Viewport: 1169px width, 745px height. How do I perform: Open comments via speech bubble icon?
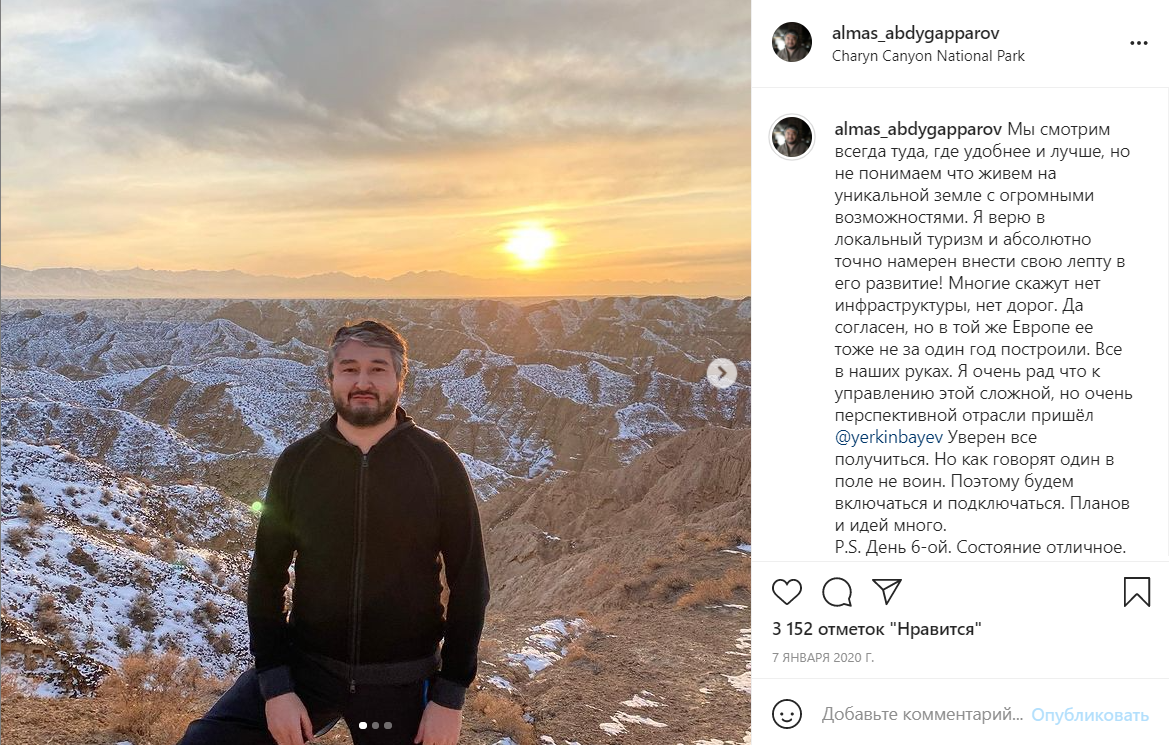pyautogui.click(x=837, y=592)
